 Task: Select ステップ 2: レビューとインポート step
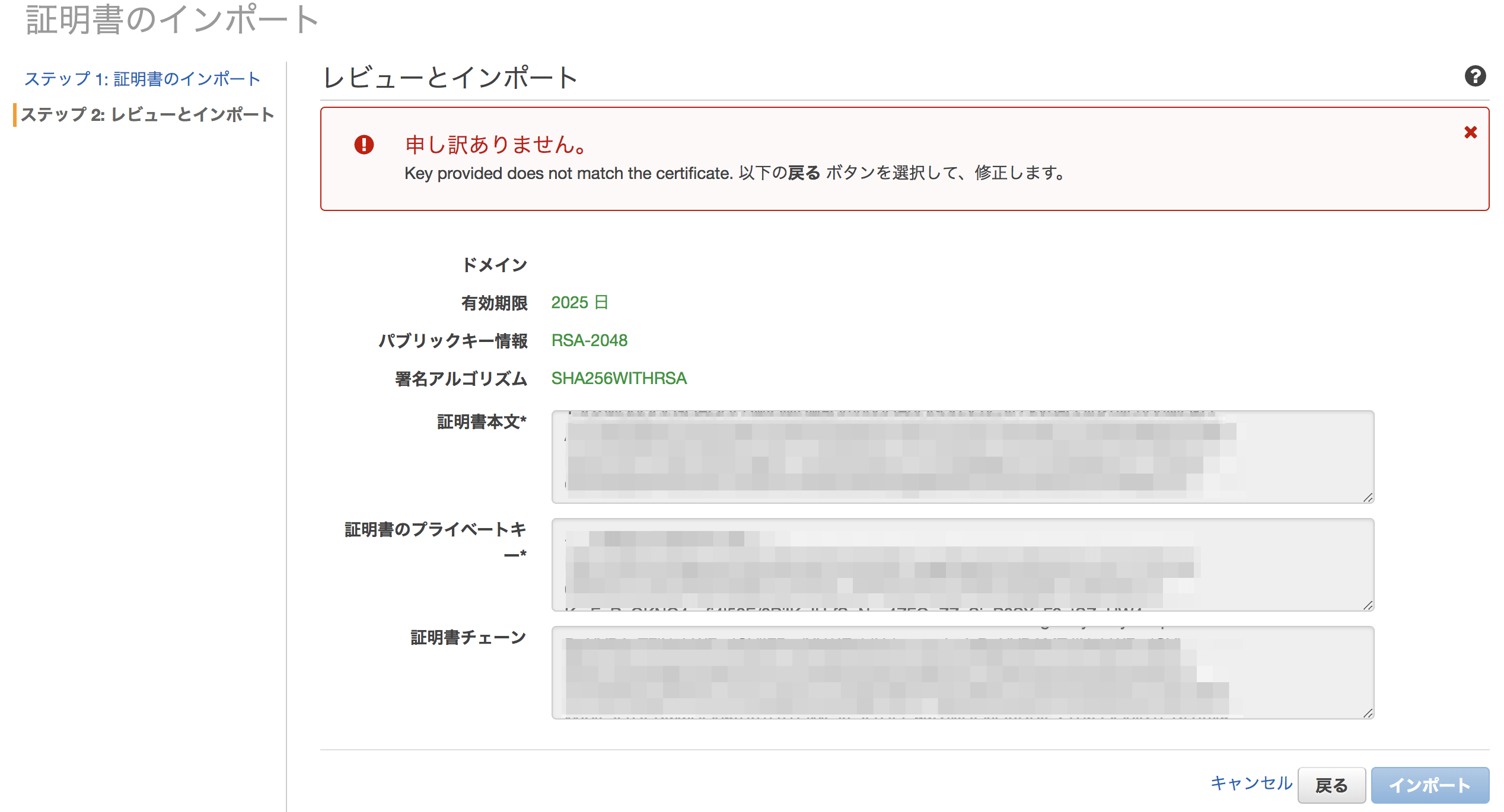(148, 114)
